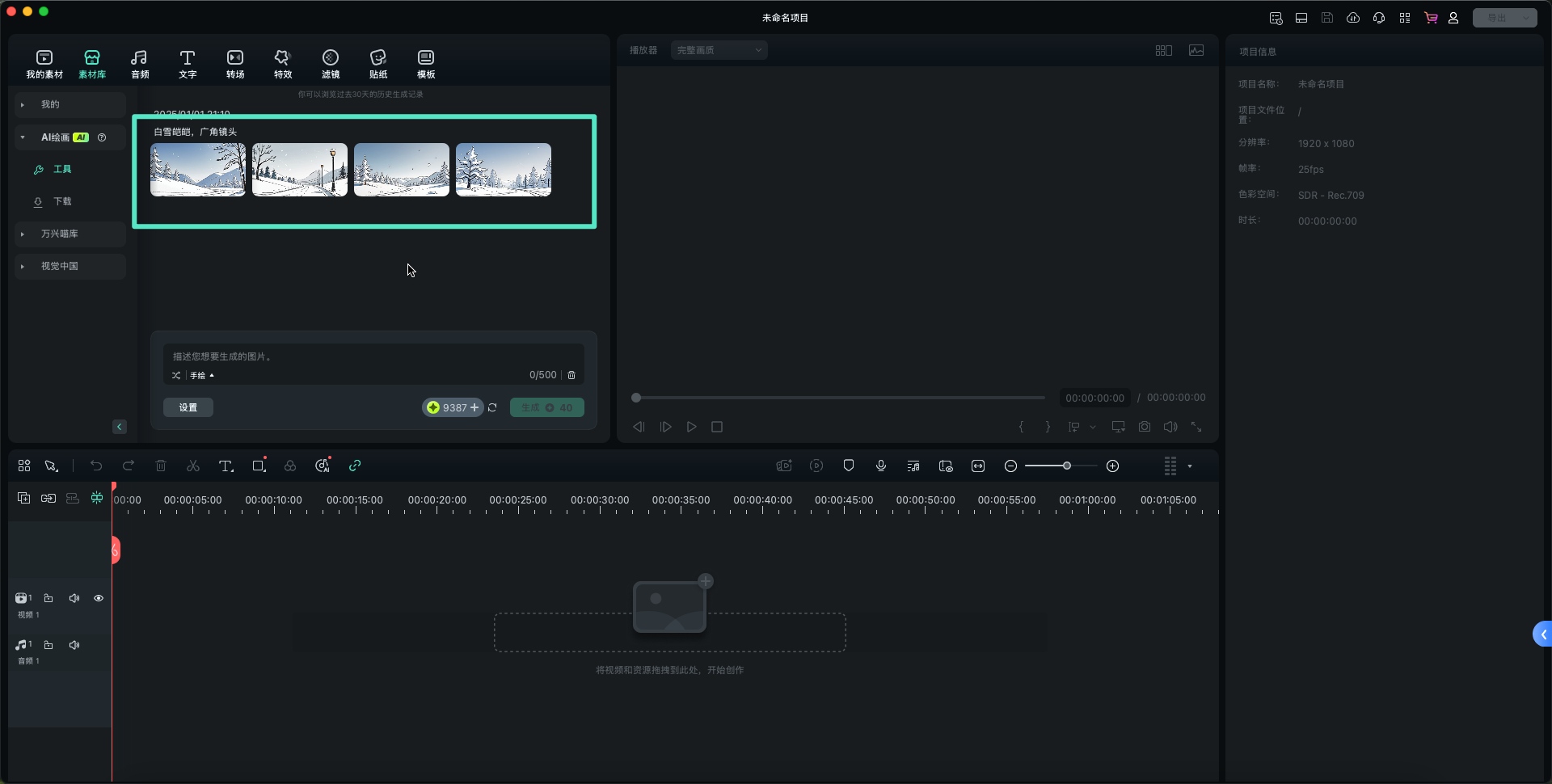Open the 贴纸 stickers panel
The height and width of the screenshot is (784, 1552).
(377, 63)
